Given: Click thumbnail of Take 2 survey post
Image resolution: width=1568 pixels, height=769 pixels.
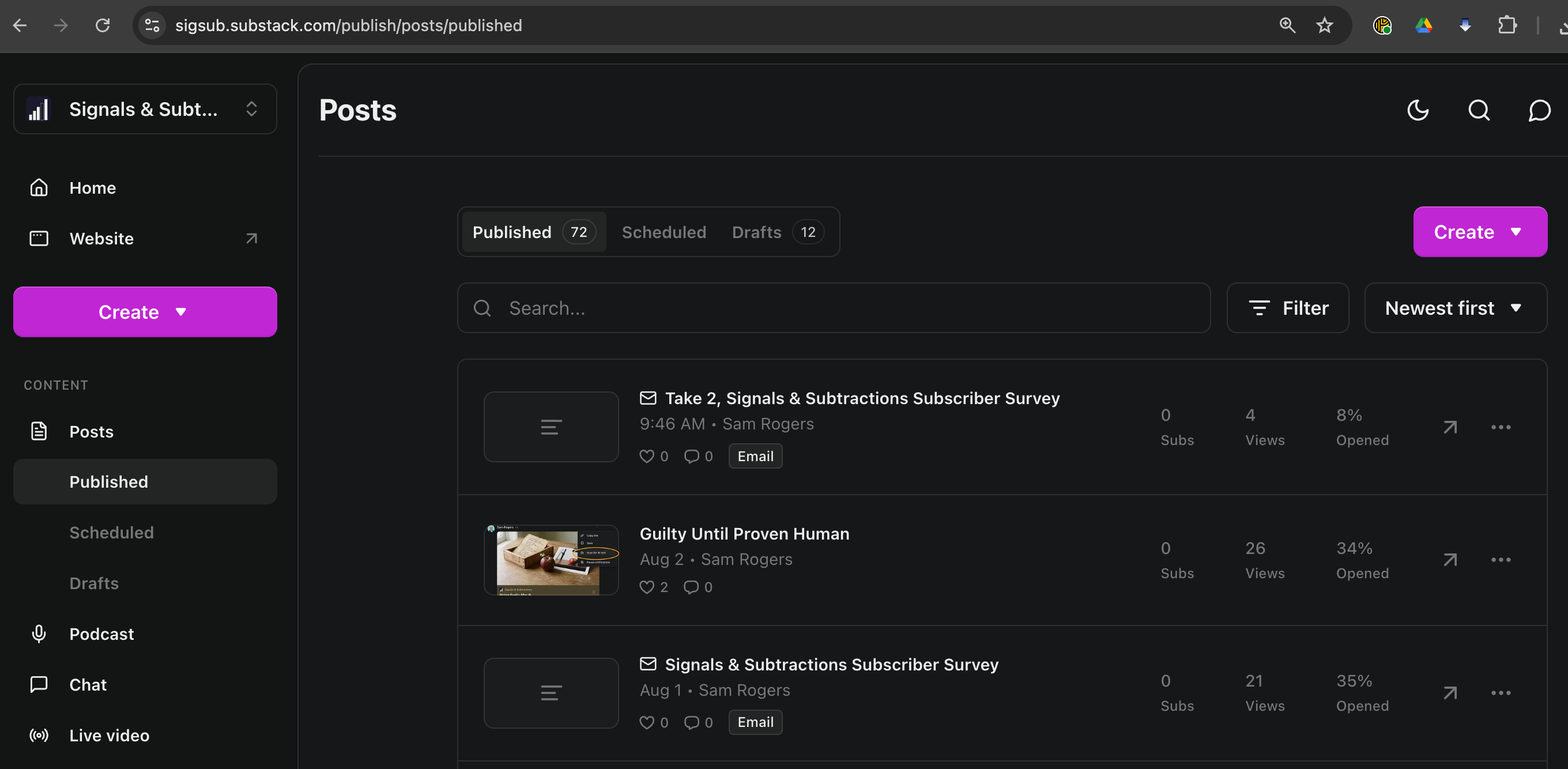Looking at the screenshot, I should point(551,427).
